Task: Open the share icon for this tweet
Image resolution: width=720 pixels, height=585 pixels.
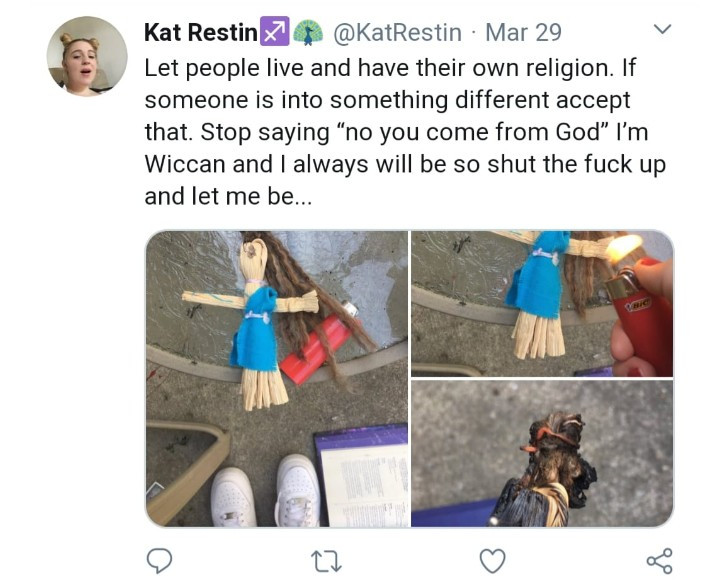Action: point(659,561)
